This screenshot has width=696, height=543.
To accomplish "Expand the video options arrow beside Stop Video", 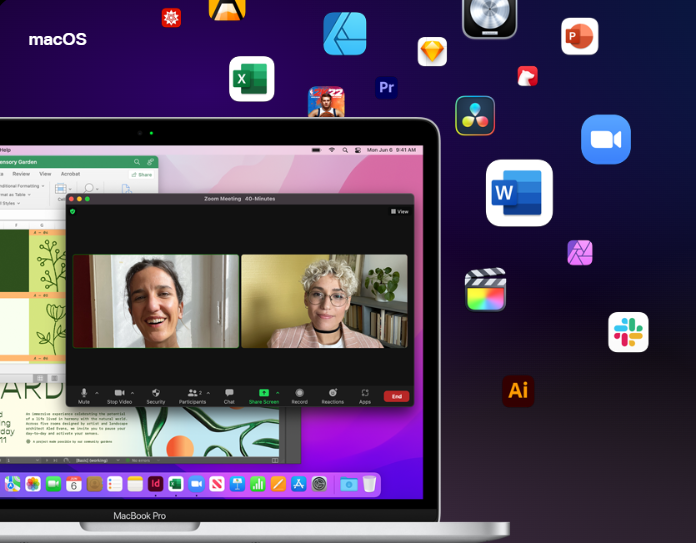I will tap(132, 393).
